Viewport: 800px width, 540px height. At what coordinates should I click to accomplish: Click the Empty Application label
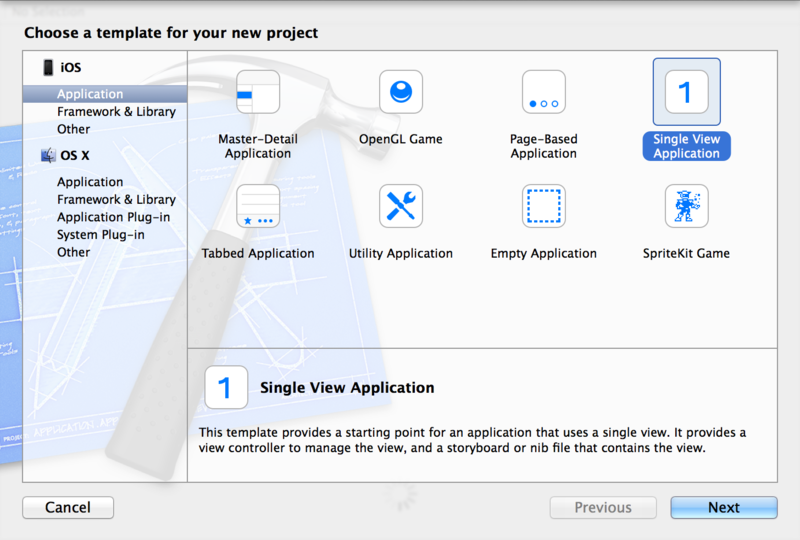tap(544, 253)
